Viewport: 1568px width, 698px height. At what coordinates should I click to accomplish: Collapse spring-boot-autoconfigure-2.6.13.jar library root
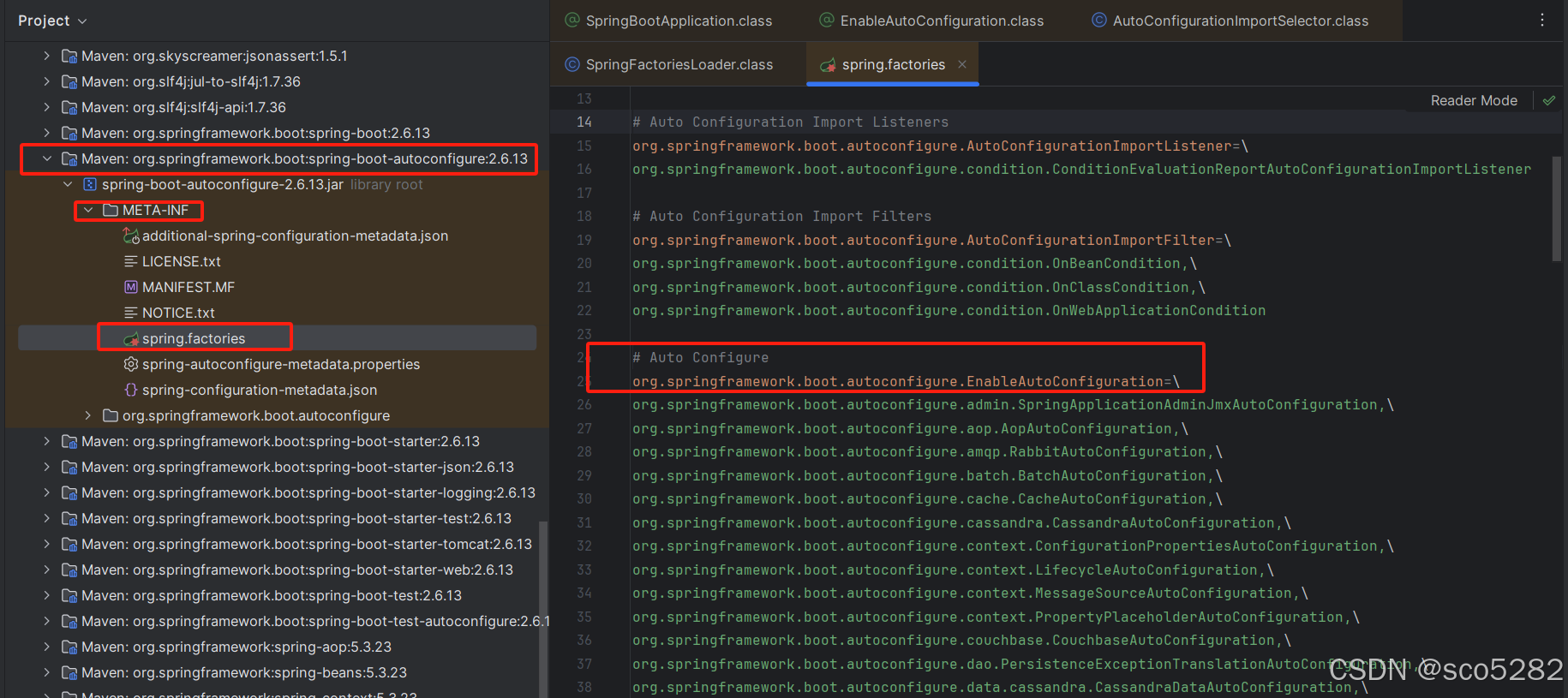pos(68,184)
